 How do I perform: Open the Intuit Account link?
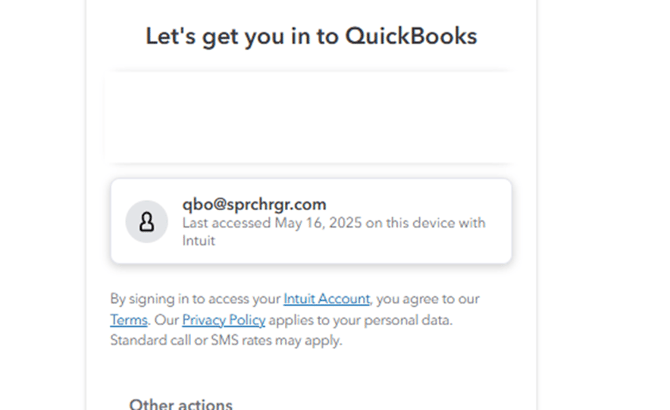pos(327,299)
